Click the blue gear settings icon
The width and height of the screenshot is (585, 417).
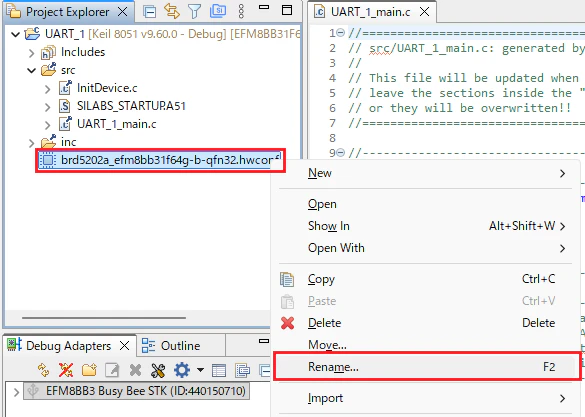pos(182,370)
